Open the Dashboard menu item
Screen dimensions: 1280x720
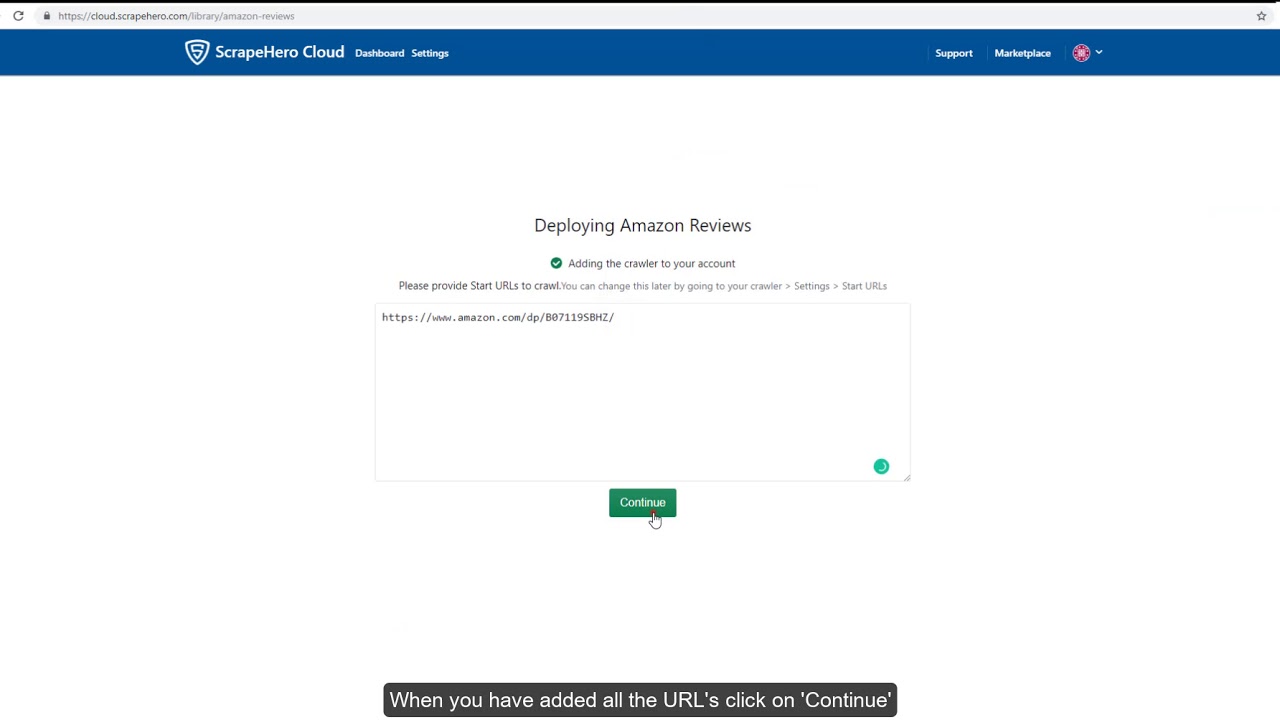click(x=380, y=53)
